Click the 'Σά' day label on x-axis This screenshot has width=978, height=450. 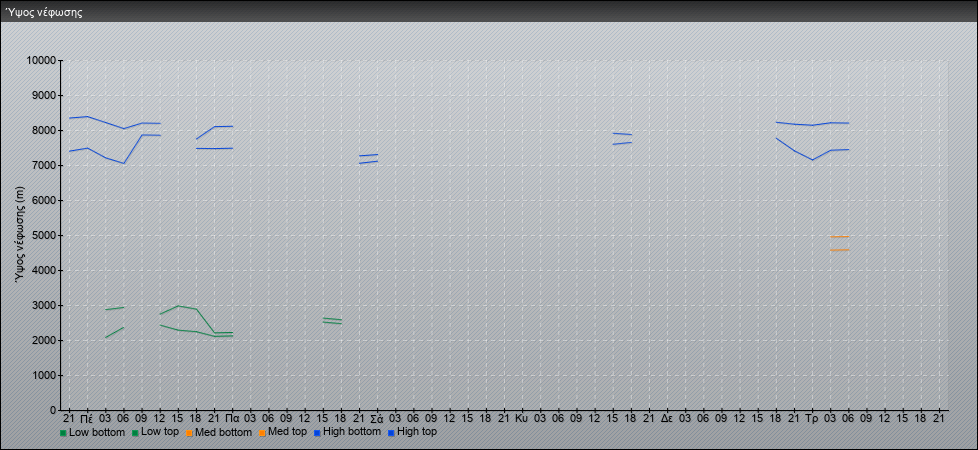point(377,418)
